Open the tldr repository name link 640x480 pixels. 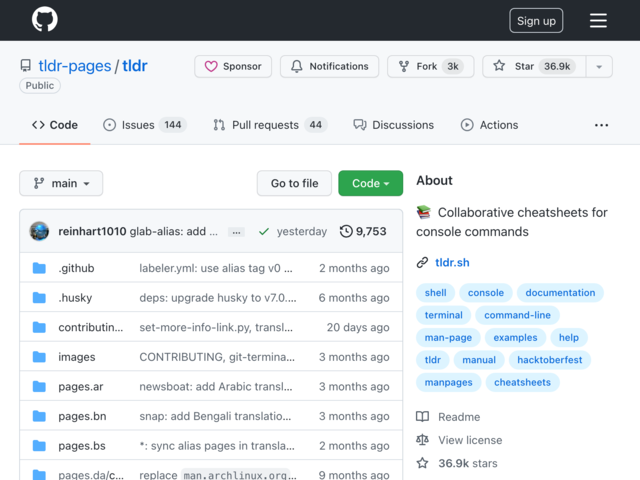pos(135,66)
